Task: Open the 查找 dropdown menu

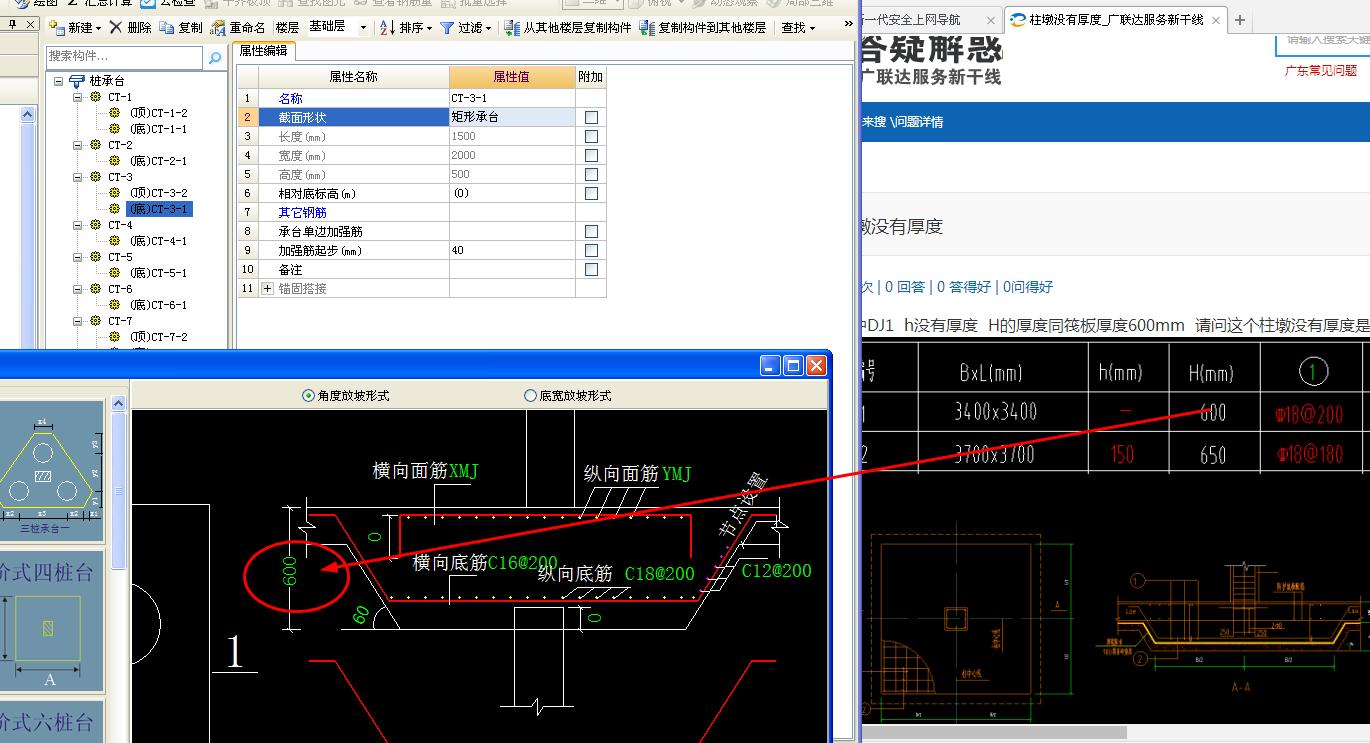Action: click(x=799, y=28)
